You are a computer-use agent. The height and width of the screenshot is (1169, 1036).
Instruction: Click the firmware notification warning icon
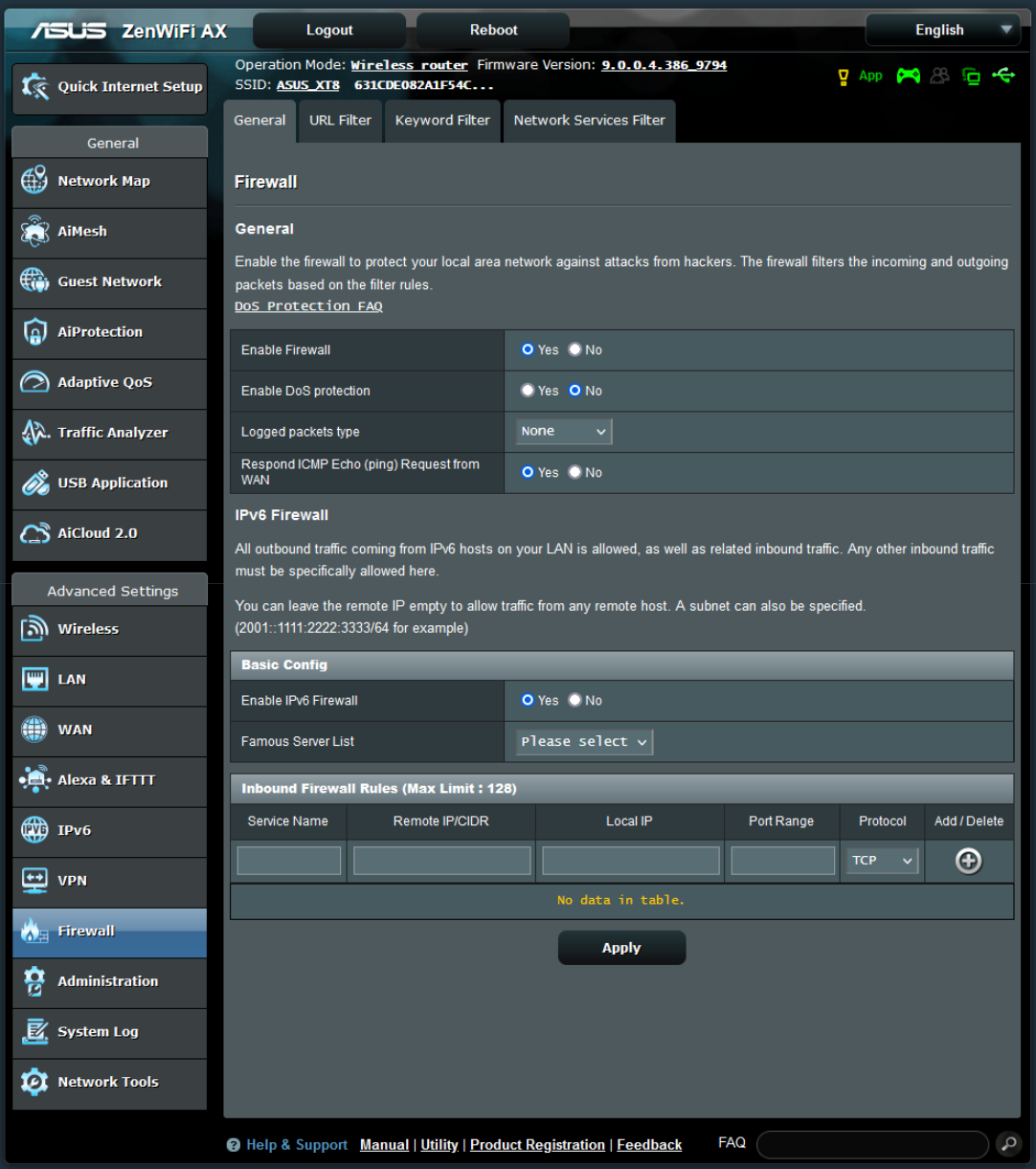(x=843, y=75)
